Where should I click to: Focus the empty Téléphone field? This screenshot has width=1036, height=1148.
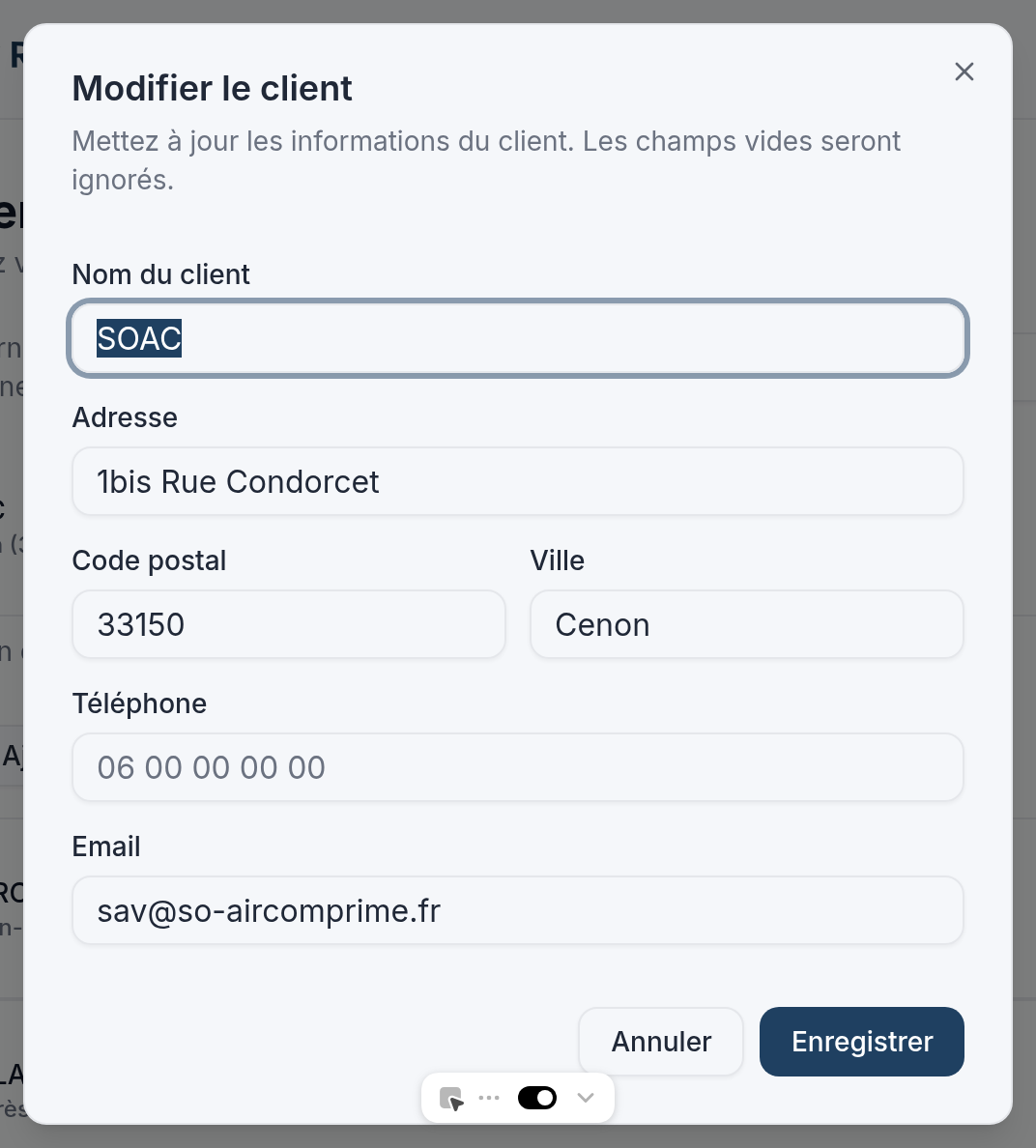pyautogui.click(x=518, y=767)
